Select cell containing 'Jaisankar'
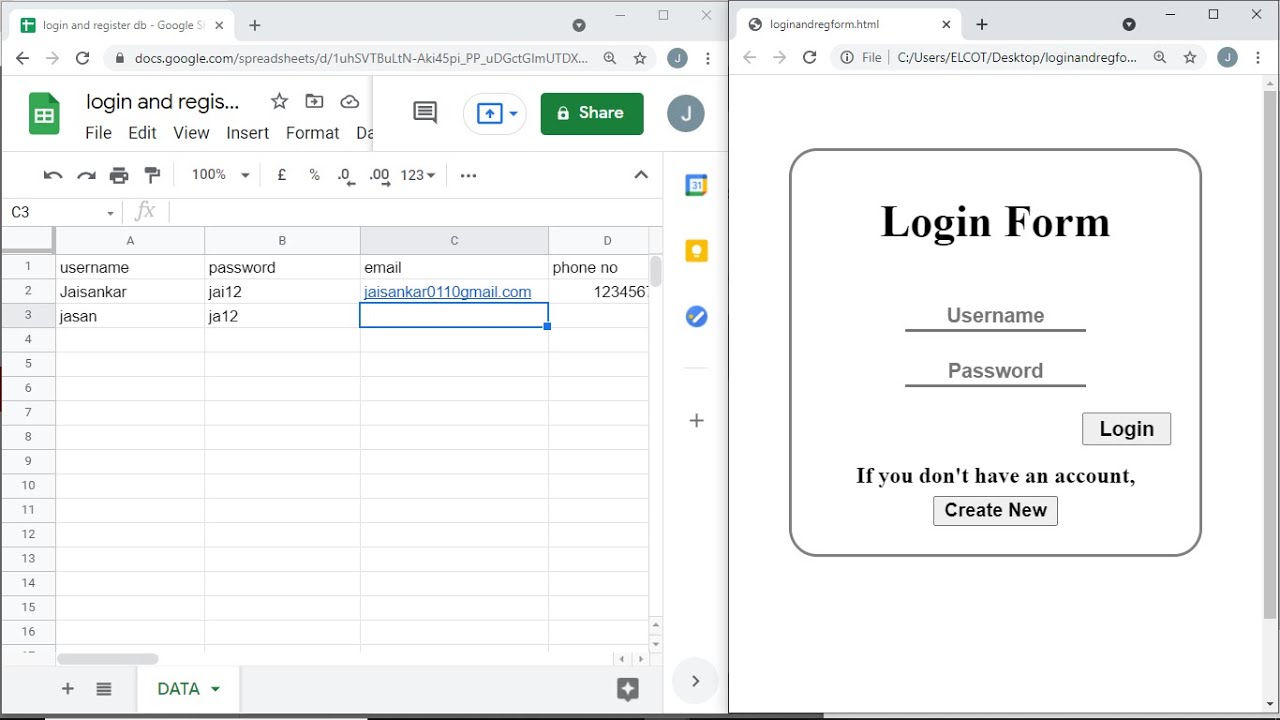1280x720 pixels. [x=130, y=292]
